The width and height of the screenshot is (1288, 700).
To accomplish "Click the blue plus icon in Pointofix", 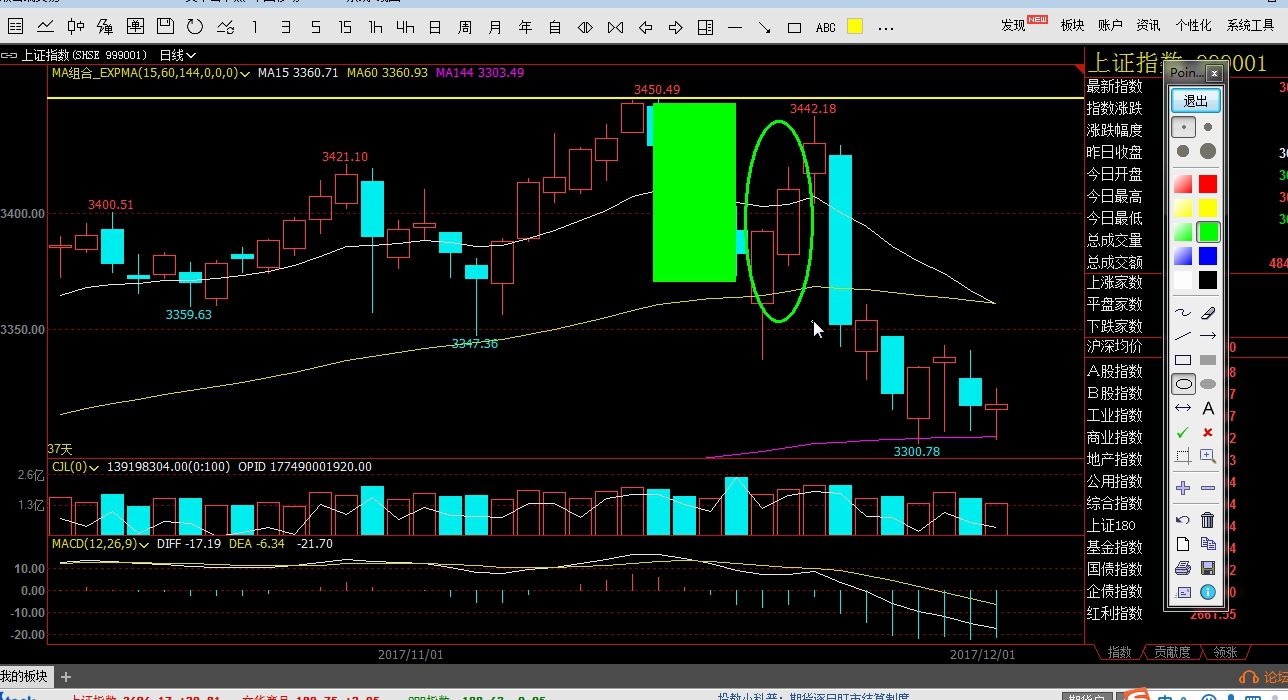I will click(1183, 488).
